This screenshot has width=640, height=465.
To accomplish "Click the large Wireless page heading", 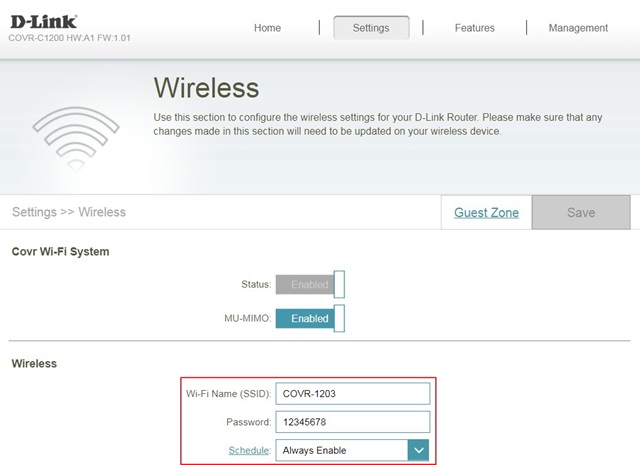I will click(x=206, y=89).
